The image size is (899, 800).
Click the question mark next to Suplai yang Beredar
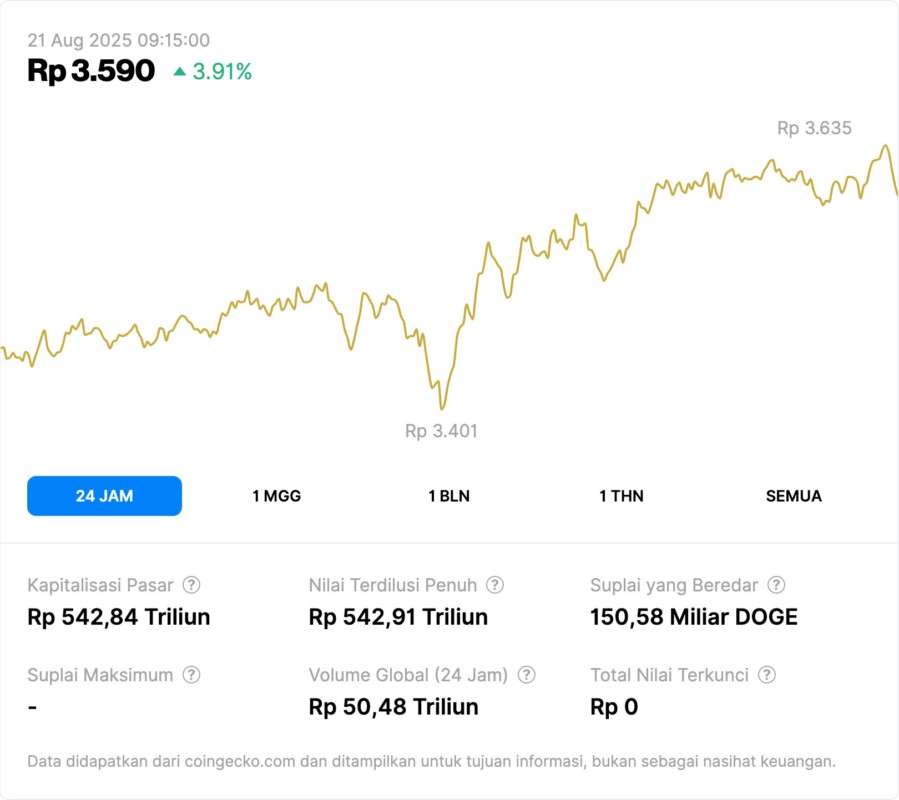(x=776, y=585)
